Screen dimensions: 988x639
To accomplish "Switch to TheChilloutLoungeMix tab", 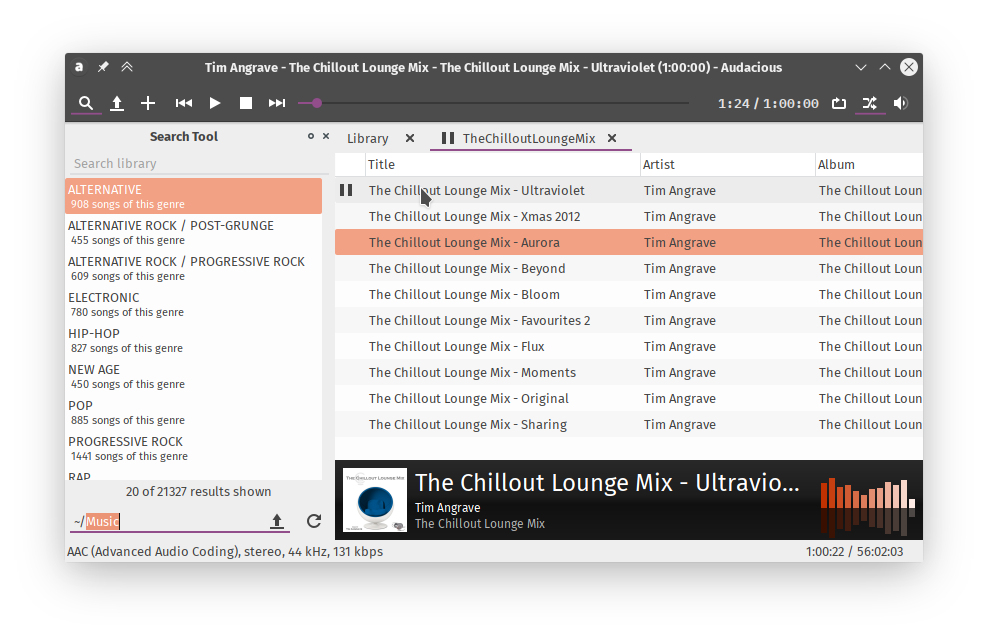I will coord(529,139).
